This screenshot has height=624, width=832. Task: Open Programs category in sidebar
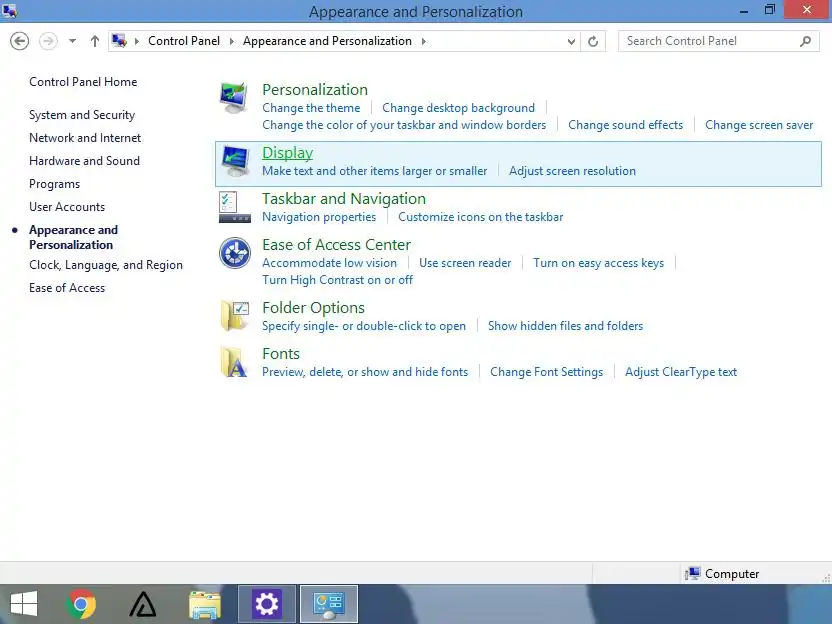pos(55,184)
